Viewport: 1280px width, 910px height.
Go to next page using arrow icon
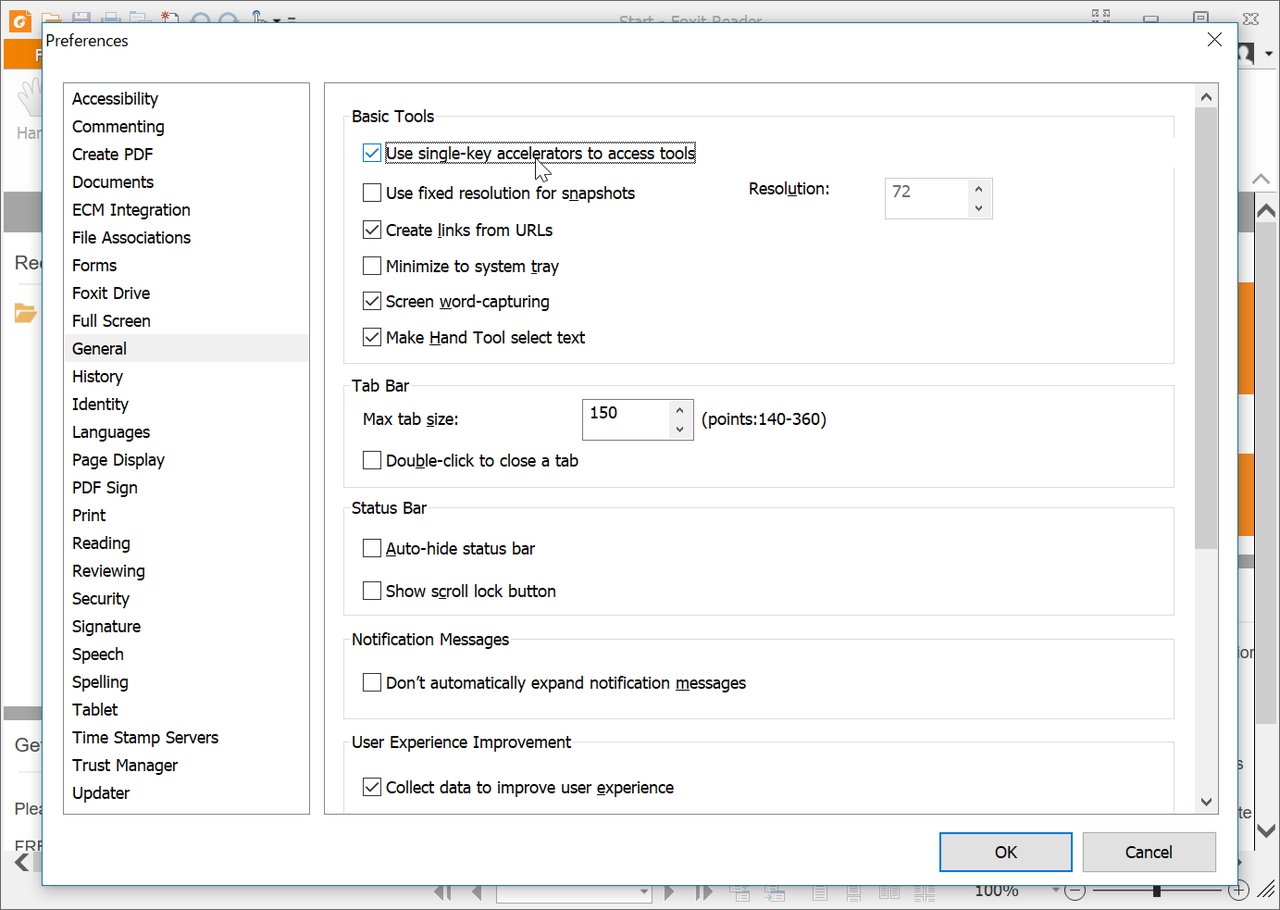[669, 891]
